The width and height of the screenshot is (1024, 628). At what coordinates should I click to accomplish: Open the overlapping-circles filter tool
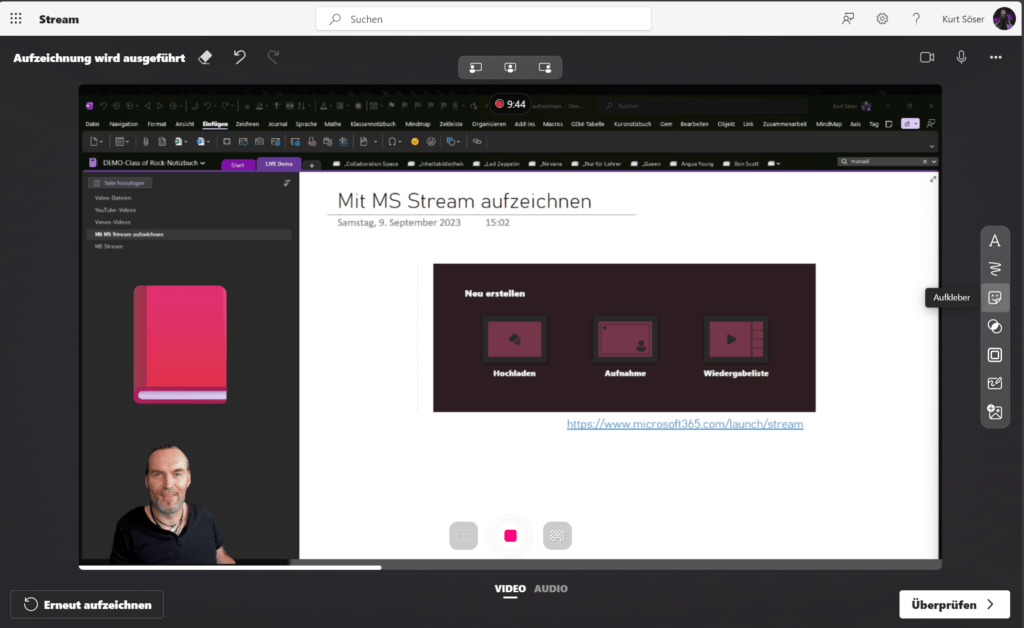pos(995,326)
